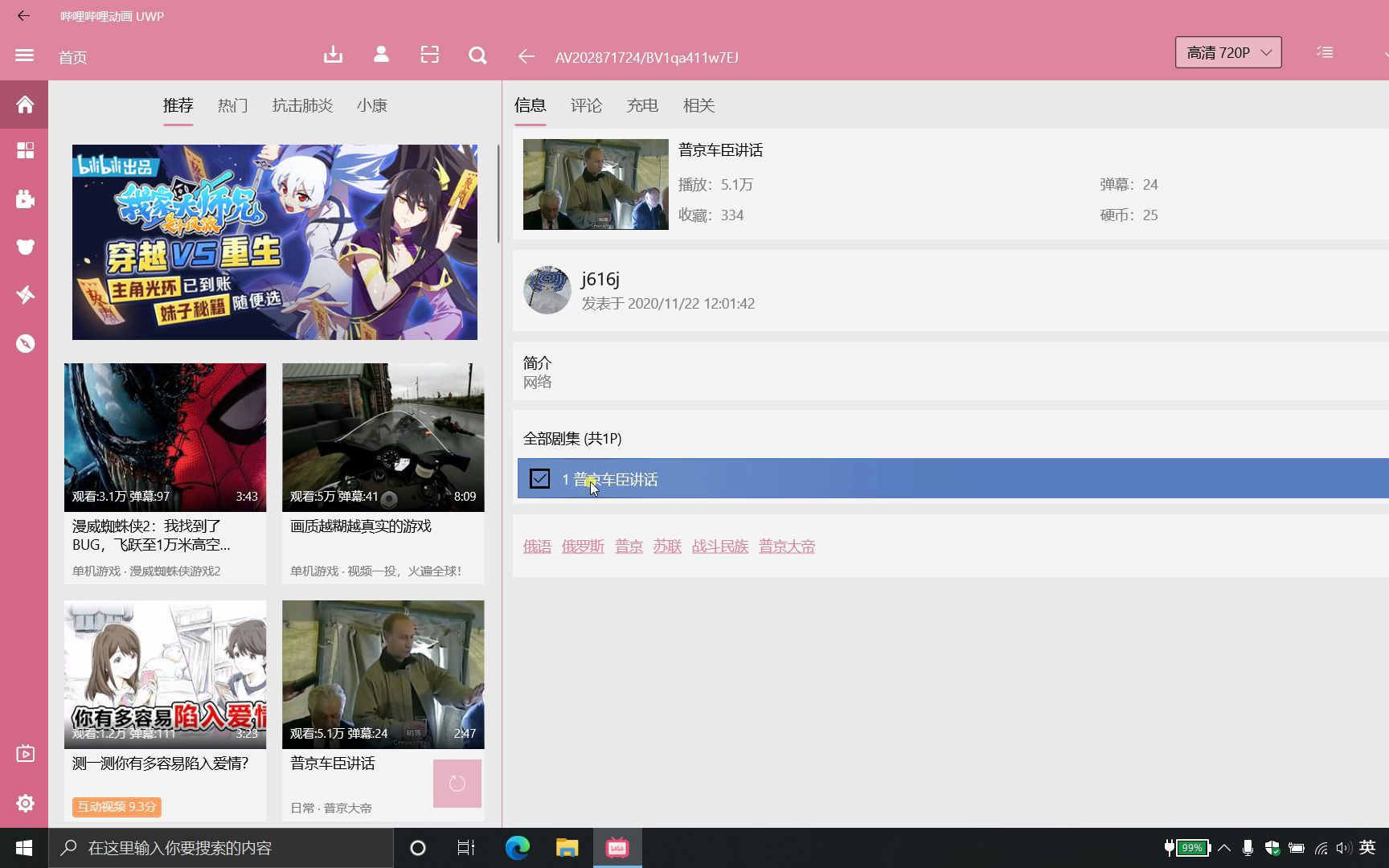Open 画质越糊越真实的游戏 video thumbnail
The height and width of the screenshot is (868, 1389).
pyautogui.click(x=383, y=437)
